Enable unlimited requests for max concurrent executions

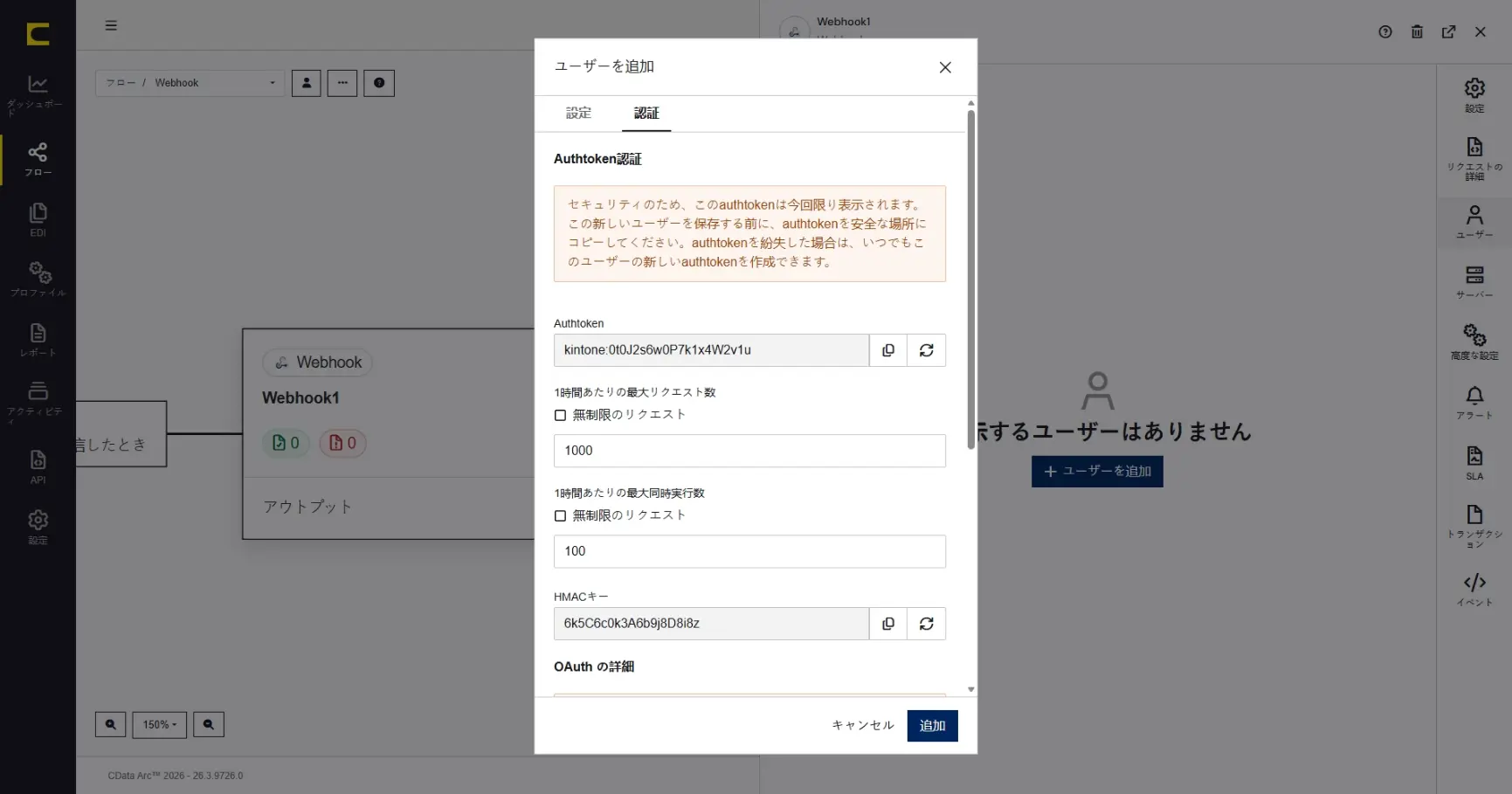(560, 516)
